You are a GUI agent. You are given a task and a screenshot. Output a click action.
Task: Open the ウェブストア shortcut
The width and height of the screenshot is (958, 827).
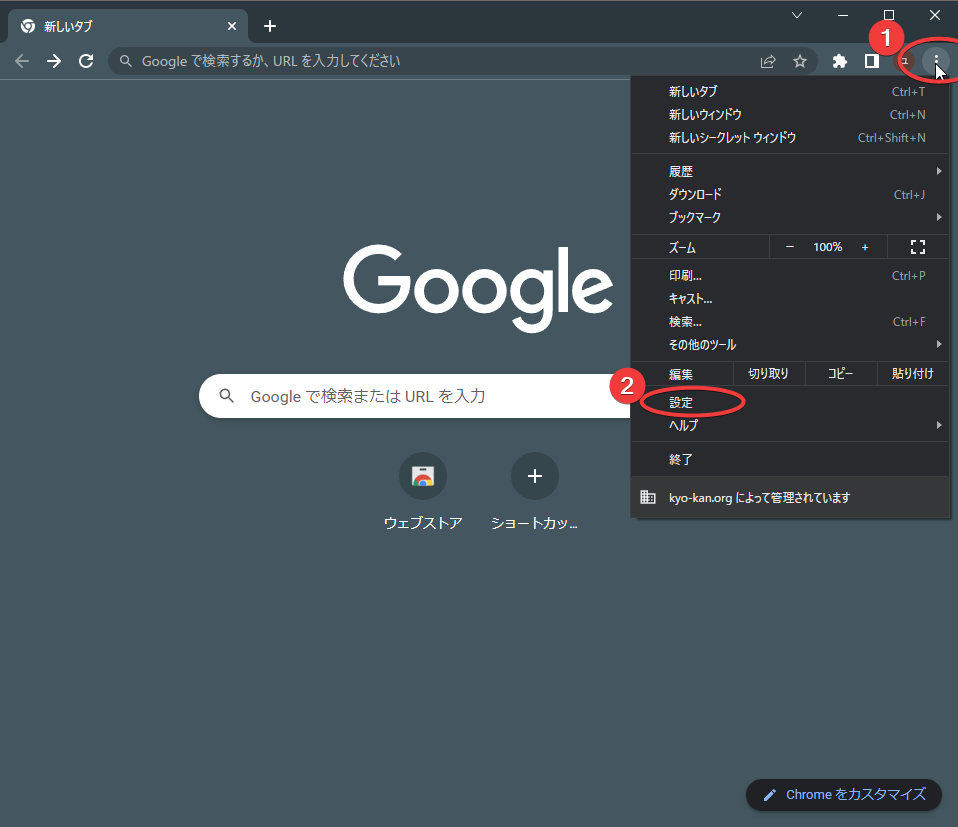(423, 492)
